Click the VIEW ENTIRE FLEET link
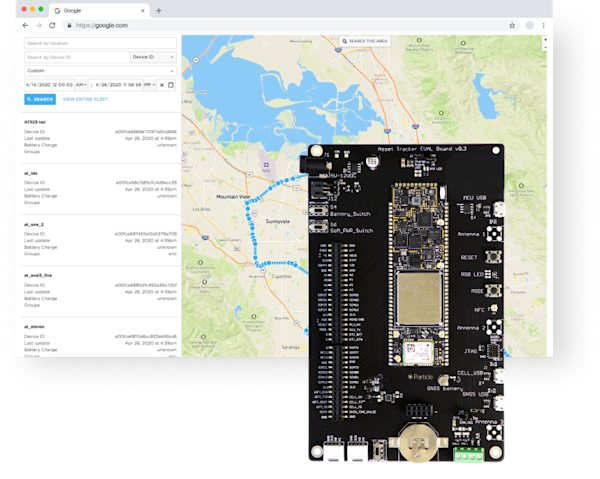600x479 pixels. (85, 99)
